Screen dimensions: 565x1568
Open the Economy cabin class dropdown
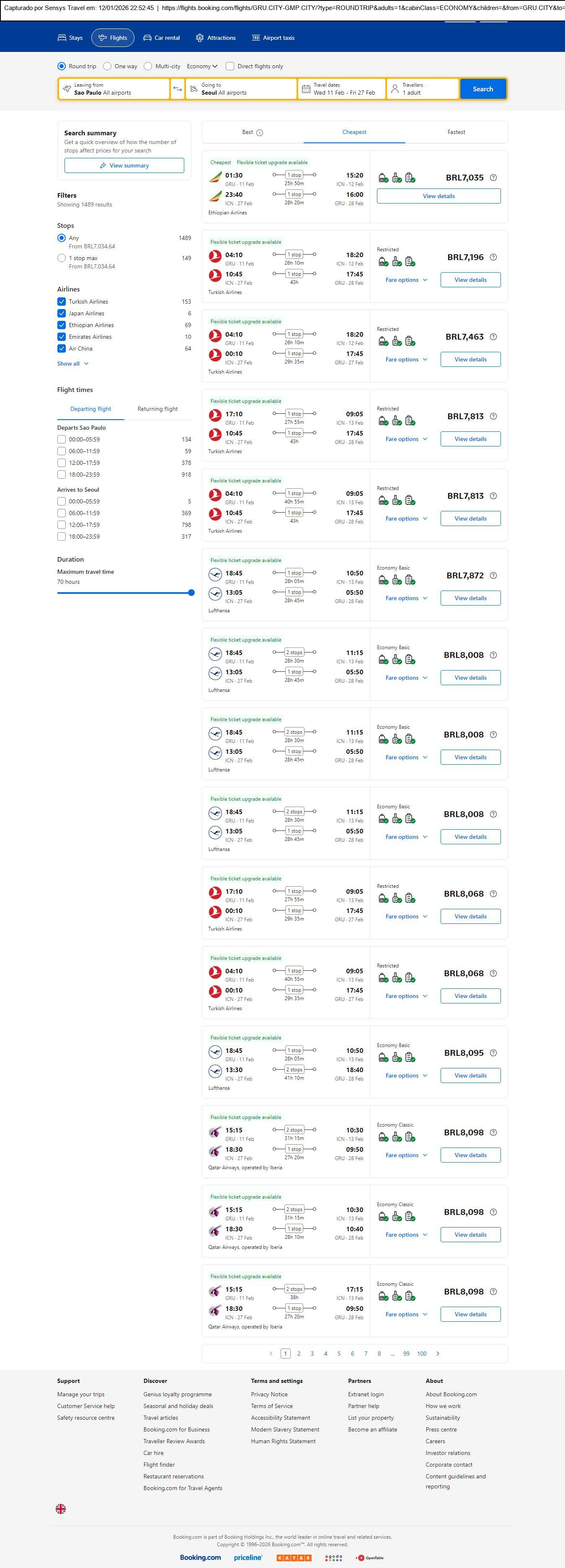click(x=202, y=66)
